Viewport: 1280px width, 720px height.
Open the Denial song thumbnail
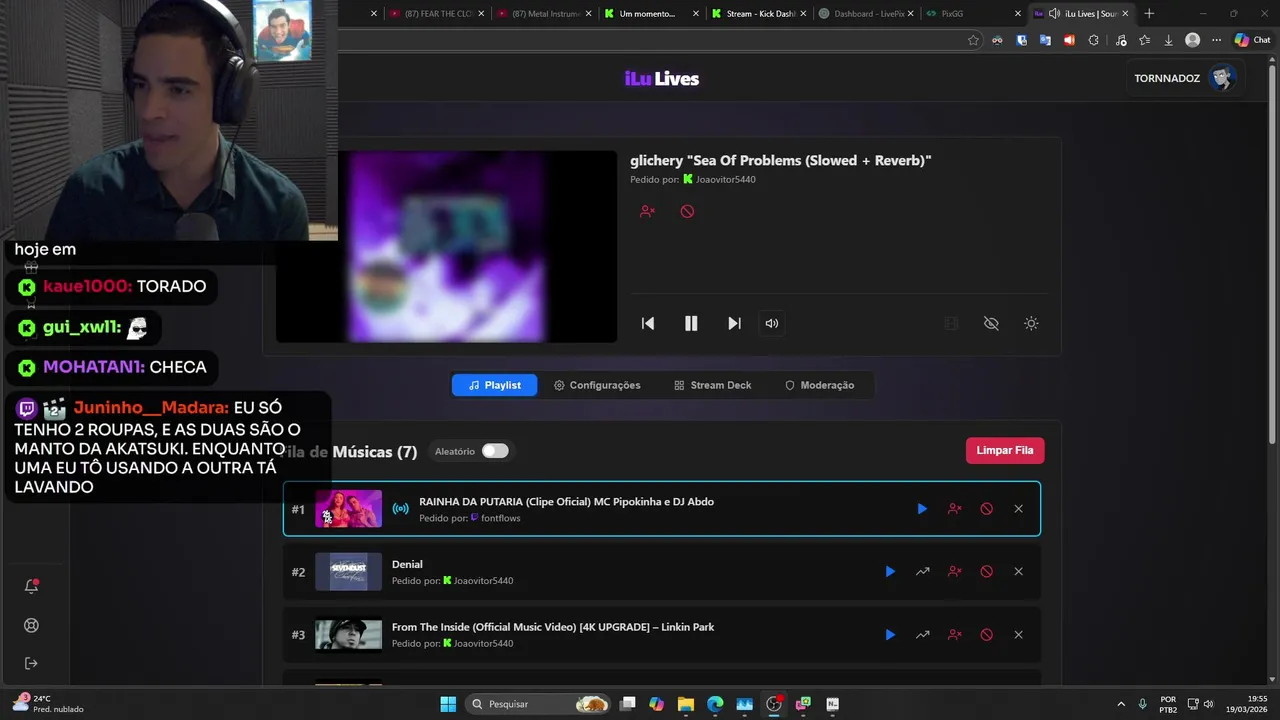coord(348,572)
